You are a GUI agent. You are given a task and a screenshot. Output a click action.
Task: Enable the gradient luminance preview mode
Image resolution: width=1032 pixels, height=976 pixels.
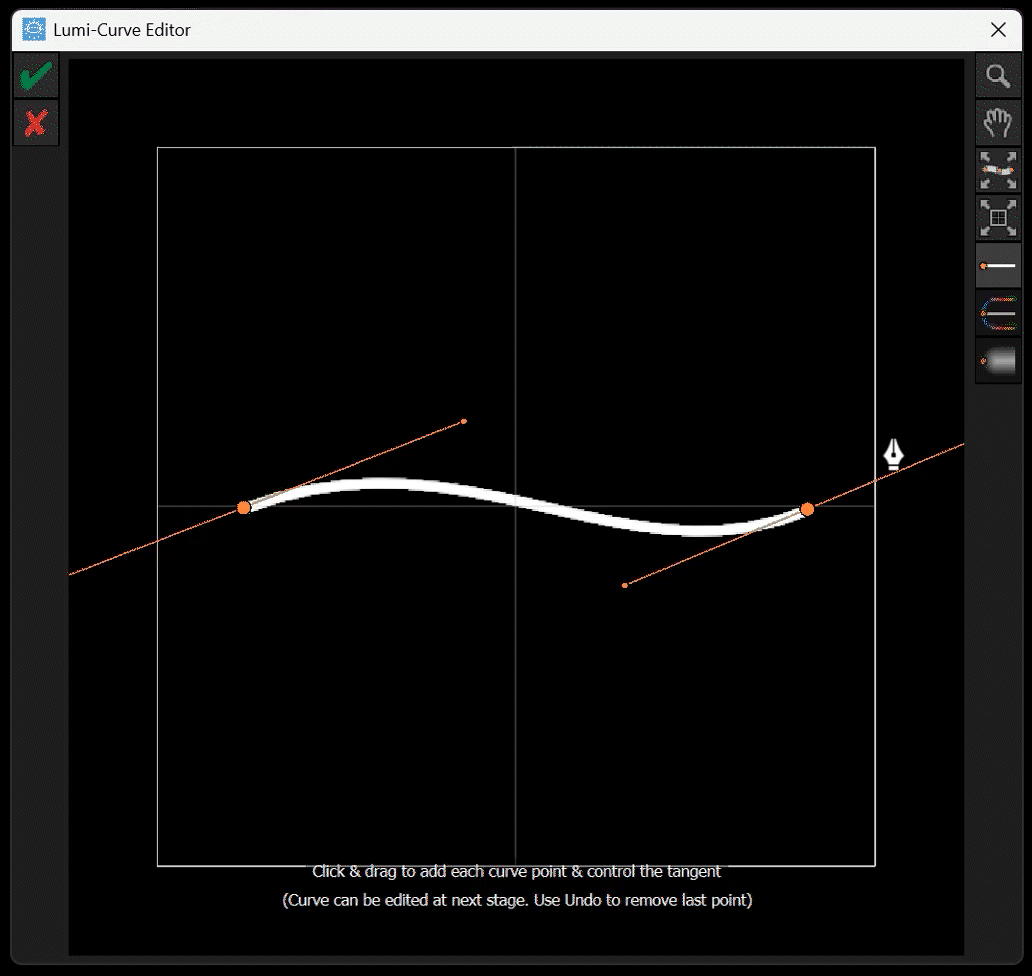[998, 361]
